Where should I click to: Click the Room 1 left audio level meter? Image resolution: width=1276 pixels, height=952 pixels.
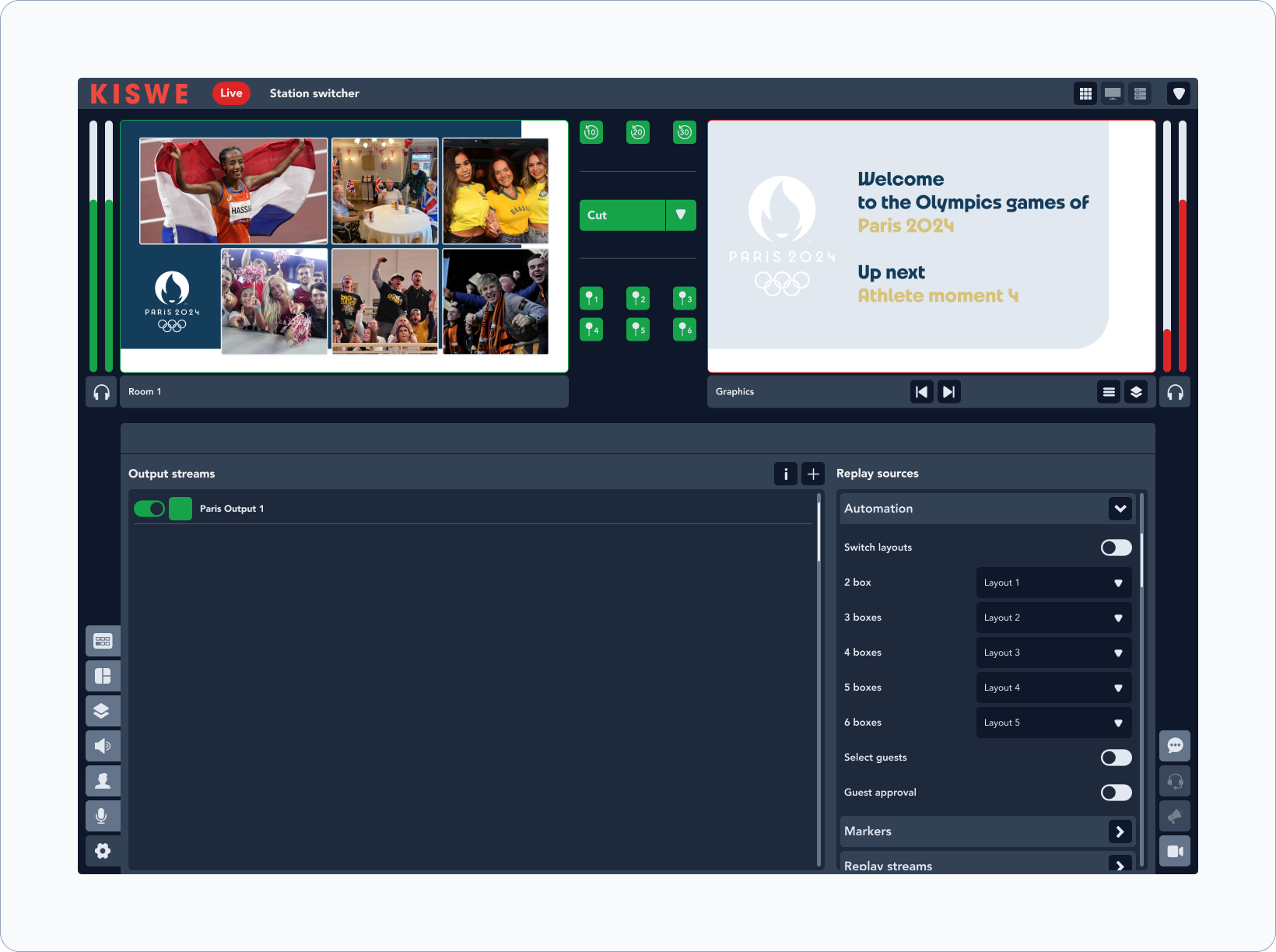coord(93,247)
